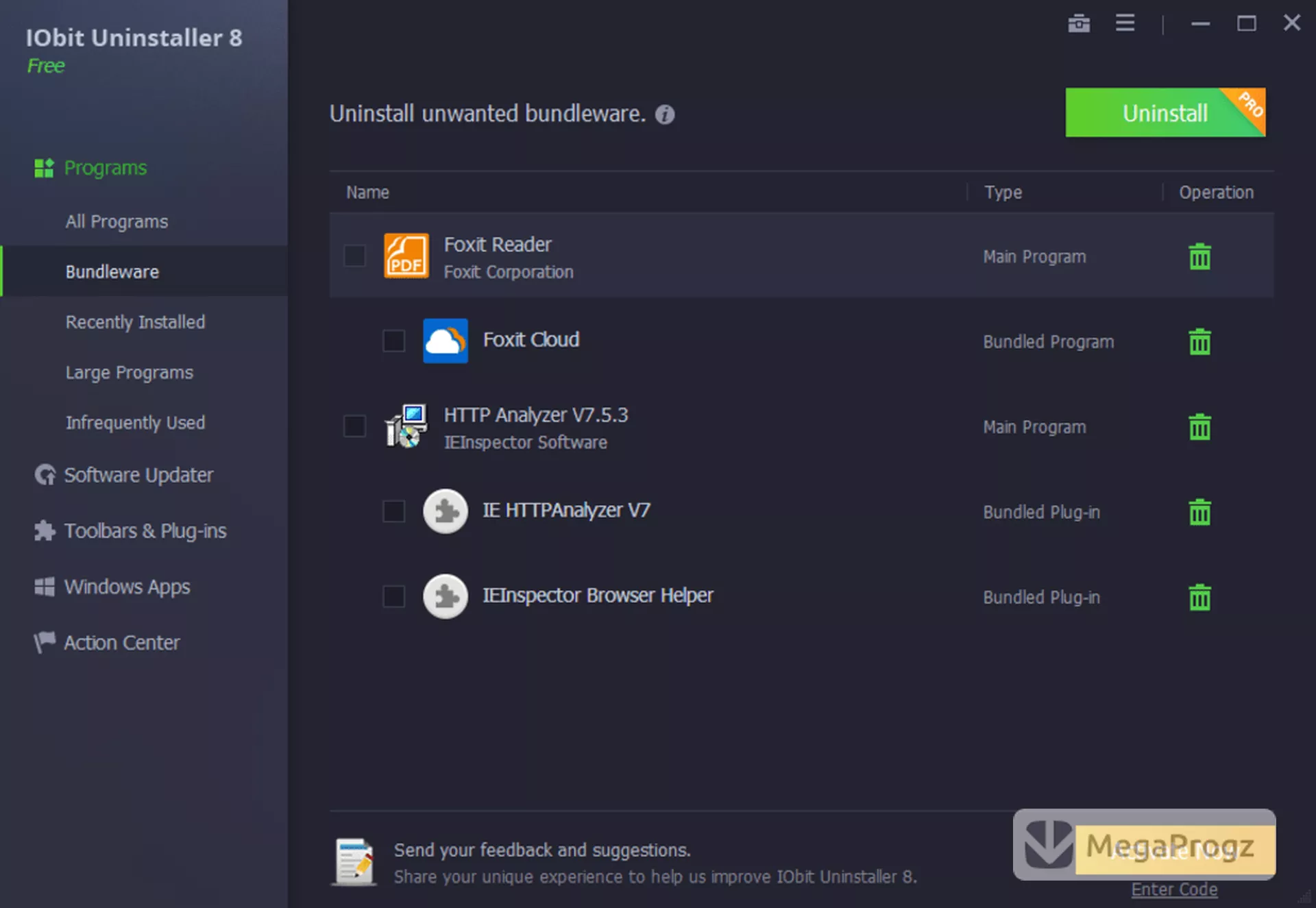The width and height of the screenshot is (1316, 908).
Task: Click the Foxit Cloud app icon
Action: [x=446, y=341]
